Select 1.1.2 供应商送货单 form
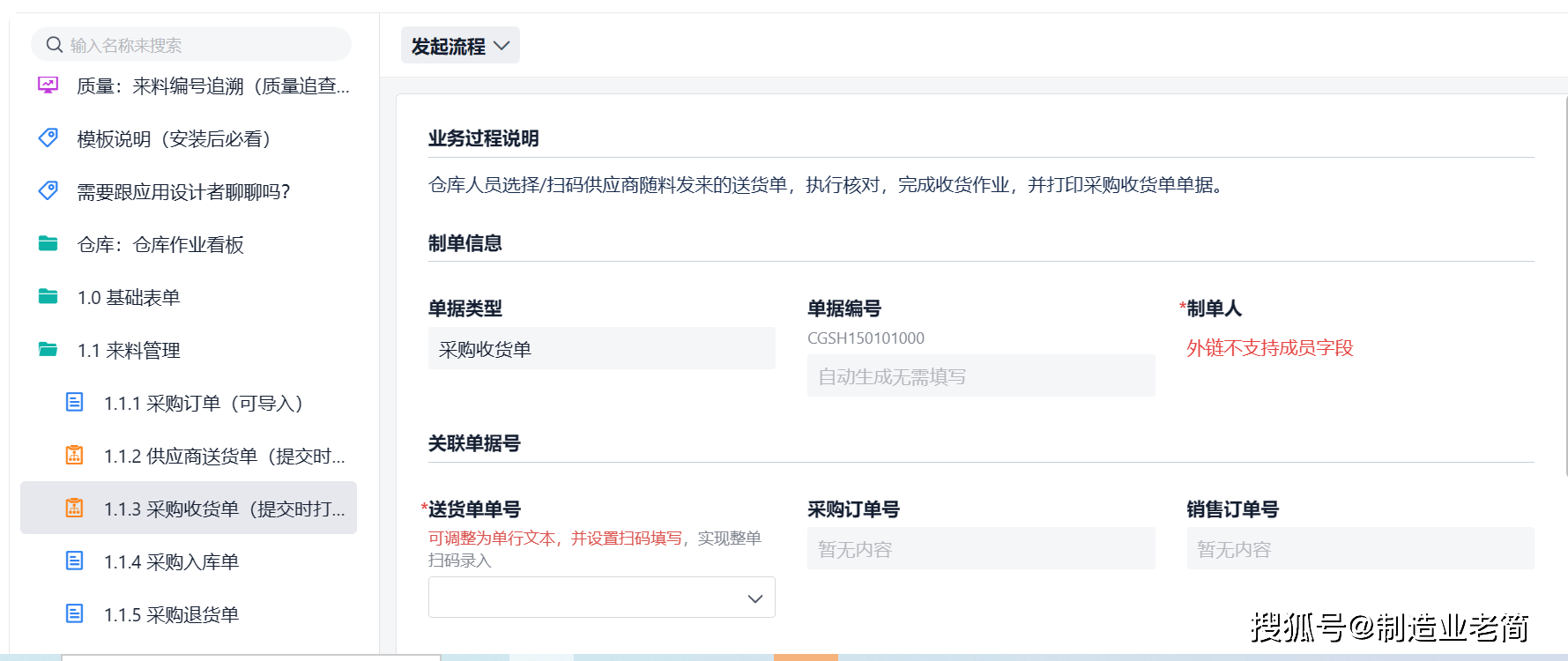This screenshot has height=661, width=1568. pyautogui.click(x=189, y=456)
